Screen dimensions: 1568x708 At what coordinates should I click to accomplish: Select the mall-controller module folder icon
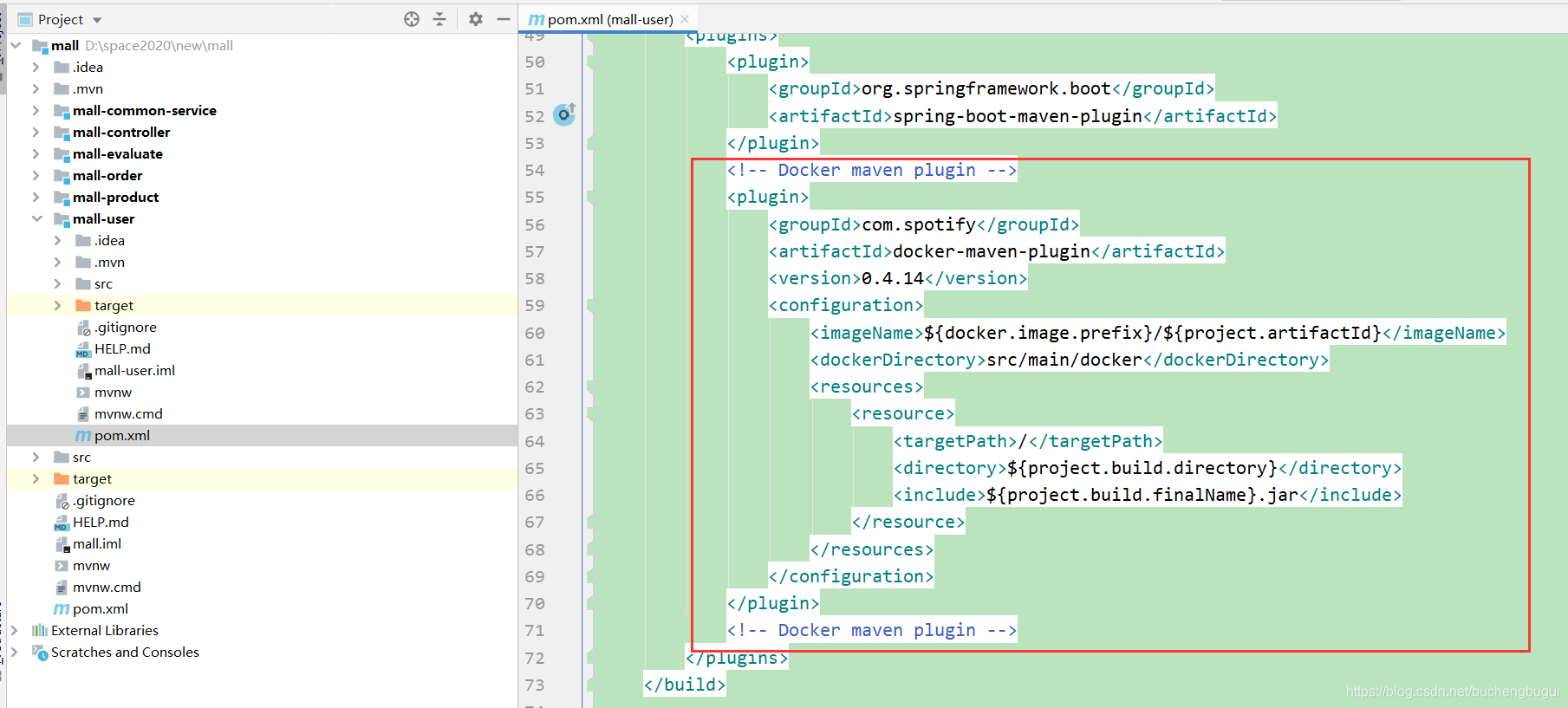62,132
